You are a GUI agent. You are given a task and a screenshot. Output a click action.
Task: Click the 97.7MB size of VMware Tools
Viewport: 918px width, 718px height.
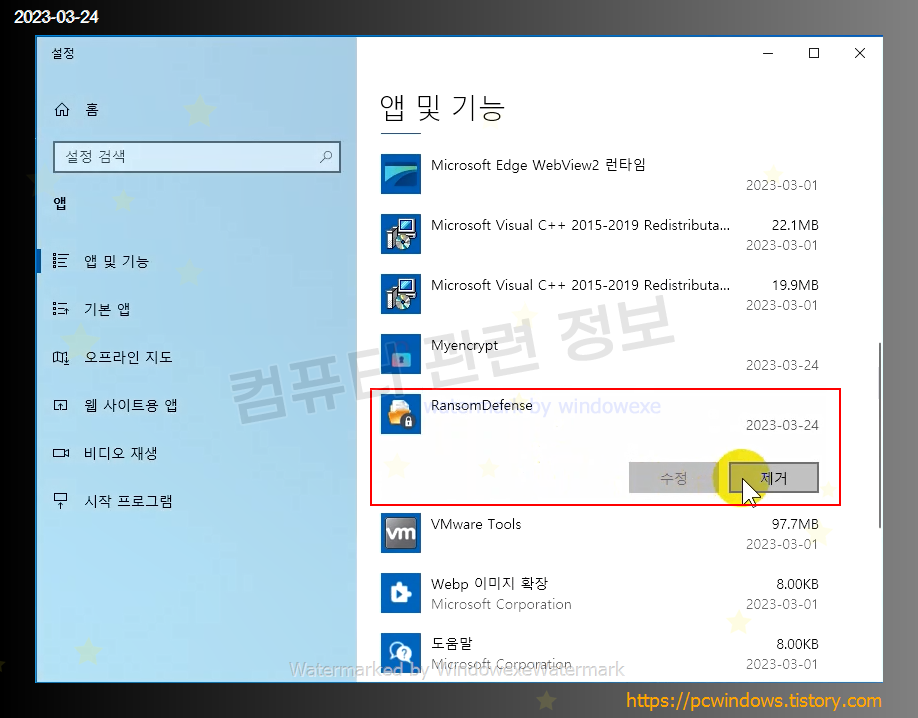point(794,524)
